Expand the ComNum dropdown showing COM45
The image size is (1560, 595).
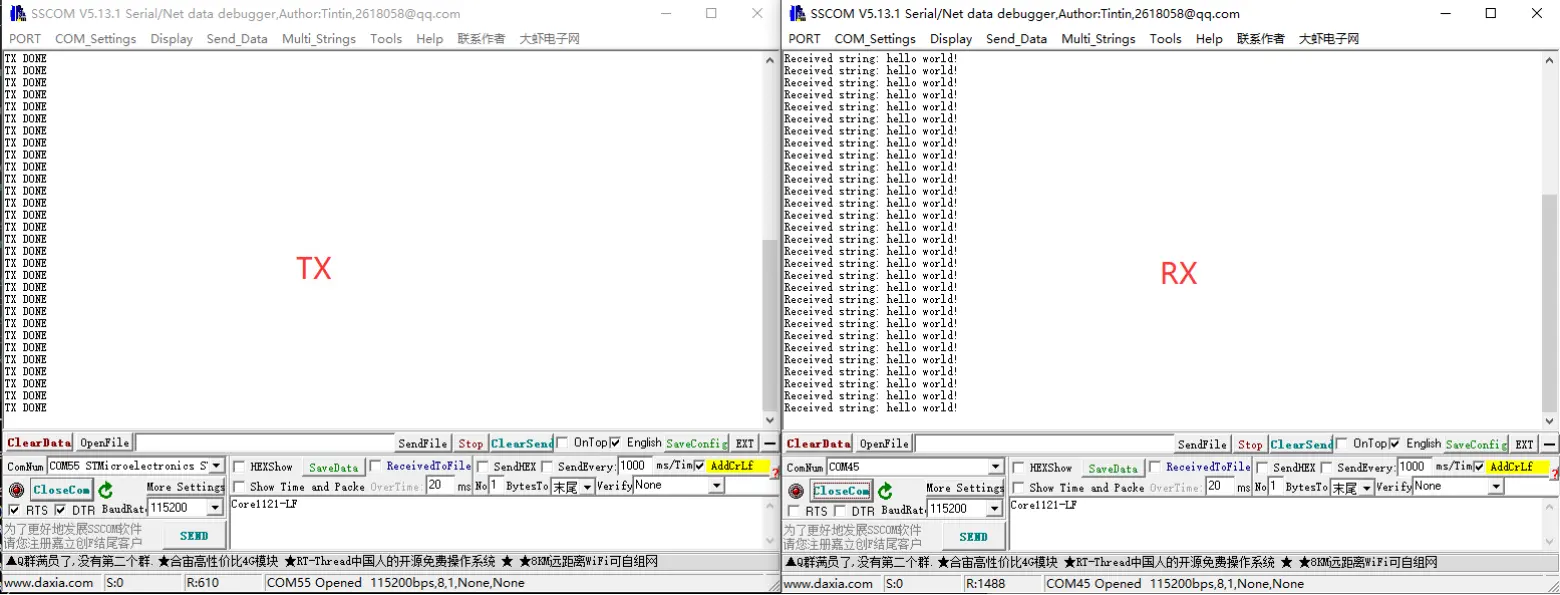point(995,467)
